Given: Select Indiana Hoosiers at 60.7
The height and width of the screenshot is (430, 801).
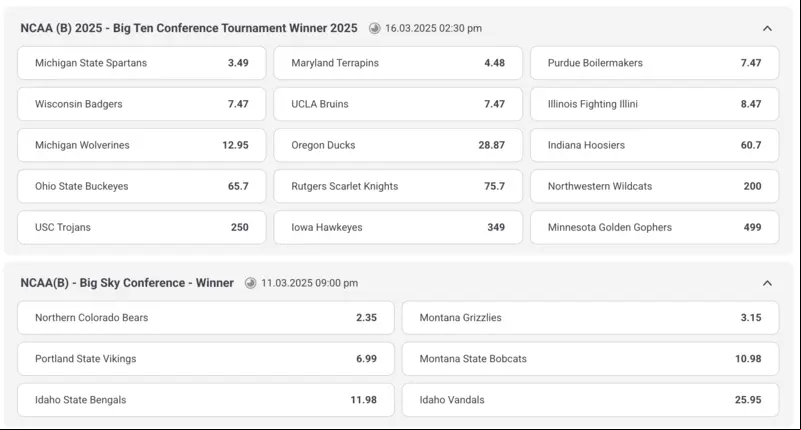Looking at the screenshot, I should [654, 145].
